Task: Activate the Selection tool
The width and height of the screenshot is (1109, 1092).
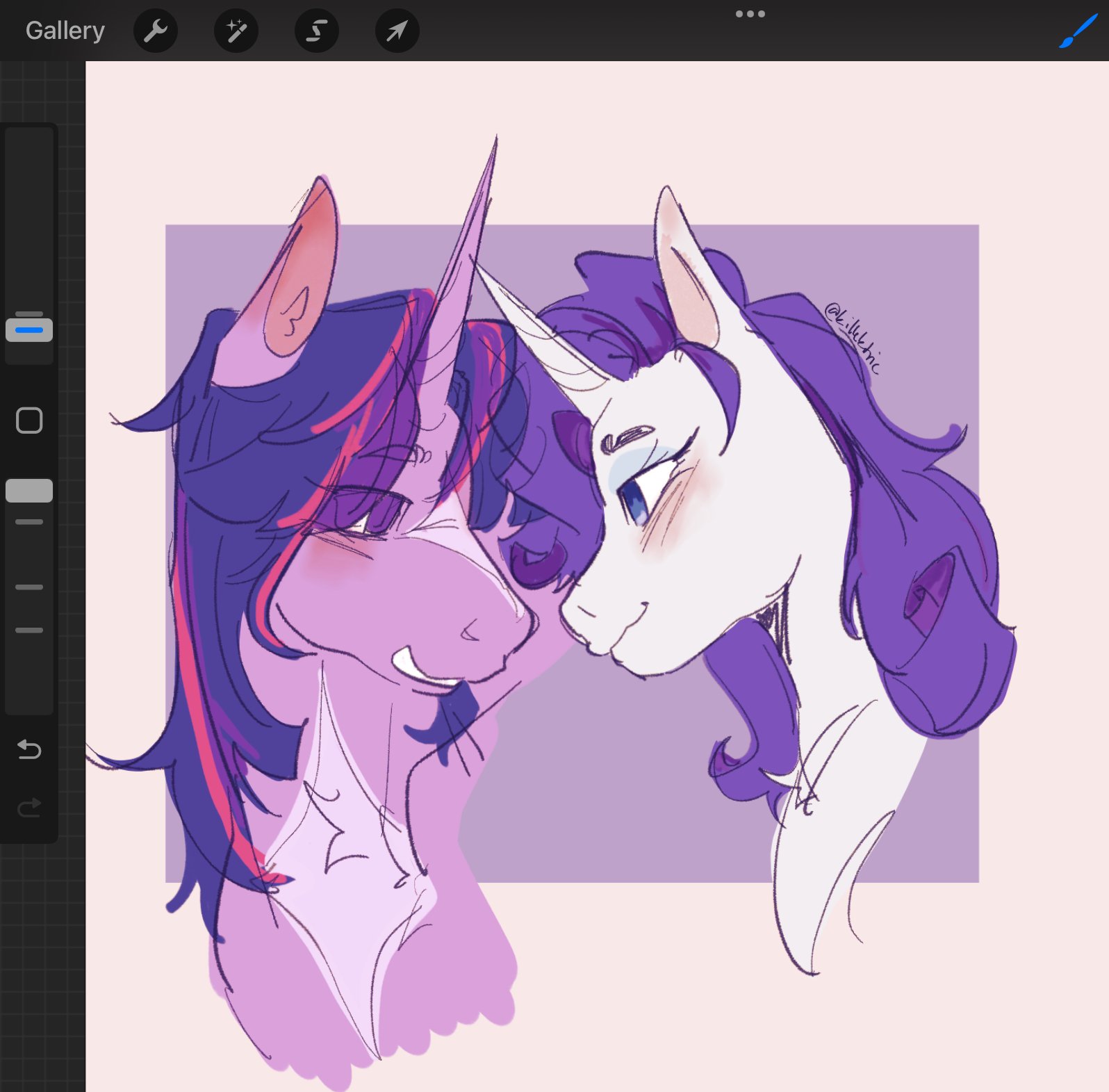Action: coord(317,31)
